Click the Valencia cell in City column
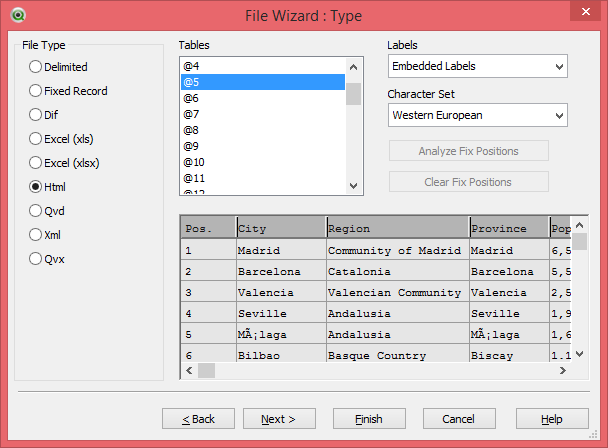Image resolution: width=608 pixels, height=448 pixels. (282, 292)
